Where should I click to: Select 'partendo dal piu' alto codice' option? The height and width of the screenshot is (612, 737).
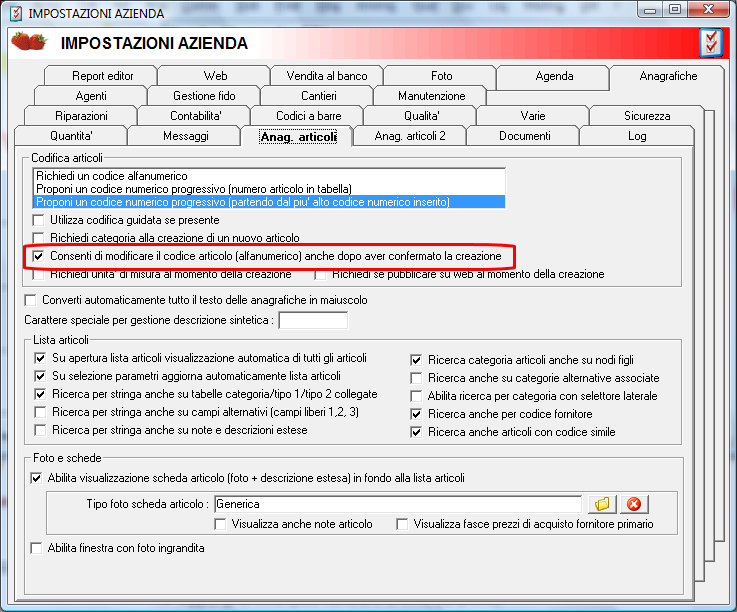(x=269, y=202)
